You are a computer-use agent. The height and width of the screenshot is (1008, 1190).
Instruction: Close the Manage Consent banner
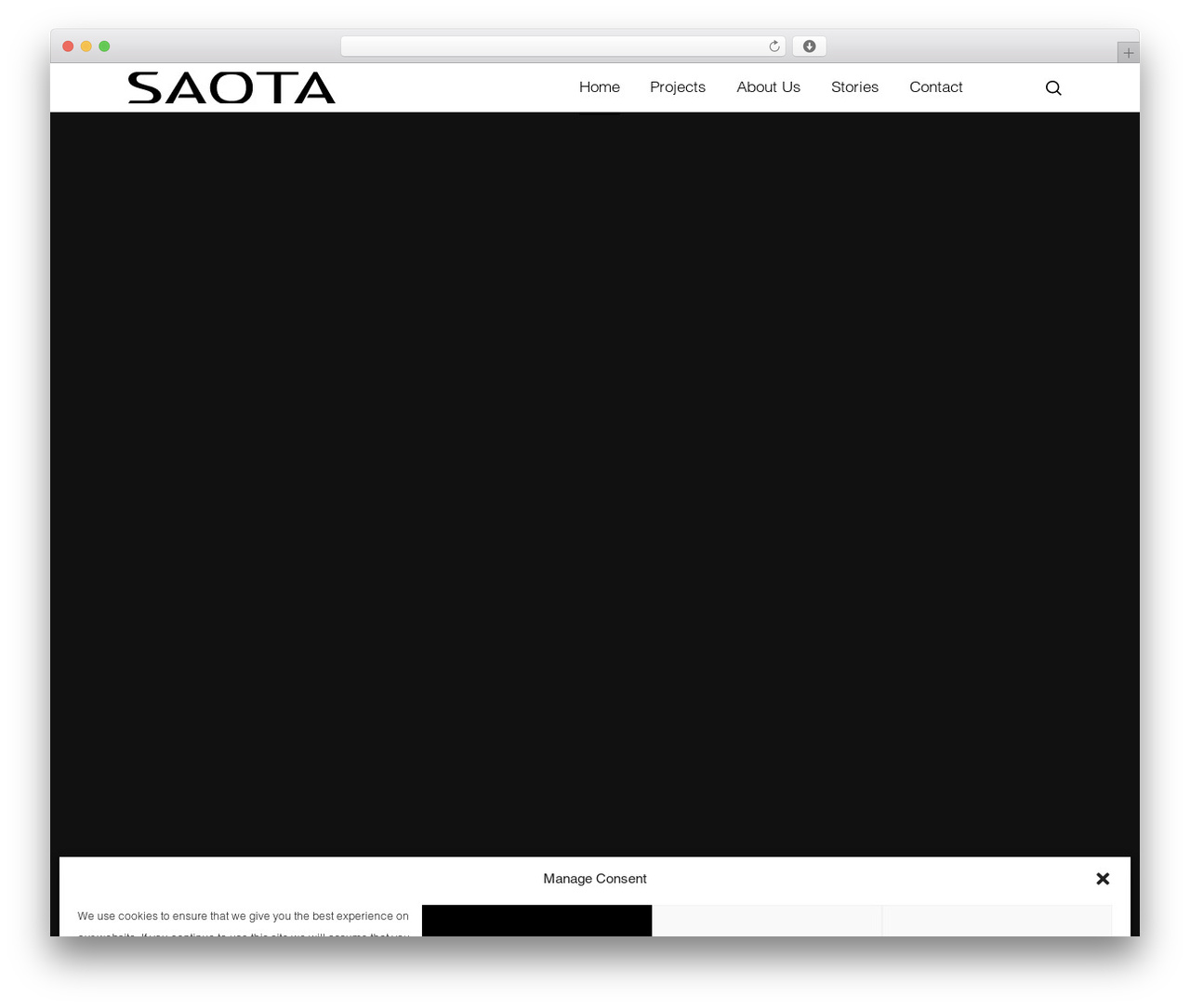tap(1103, 879)
